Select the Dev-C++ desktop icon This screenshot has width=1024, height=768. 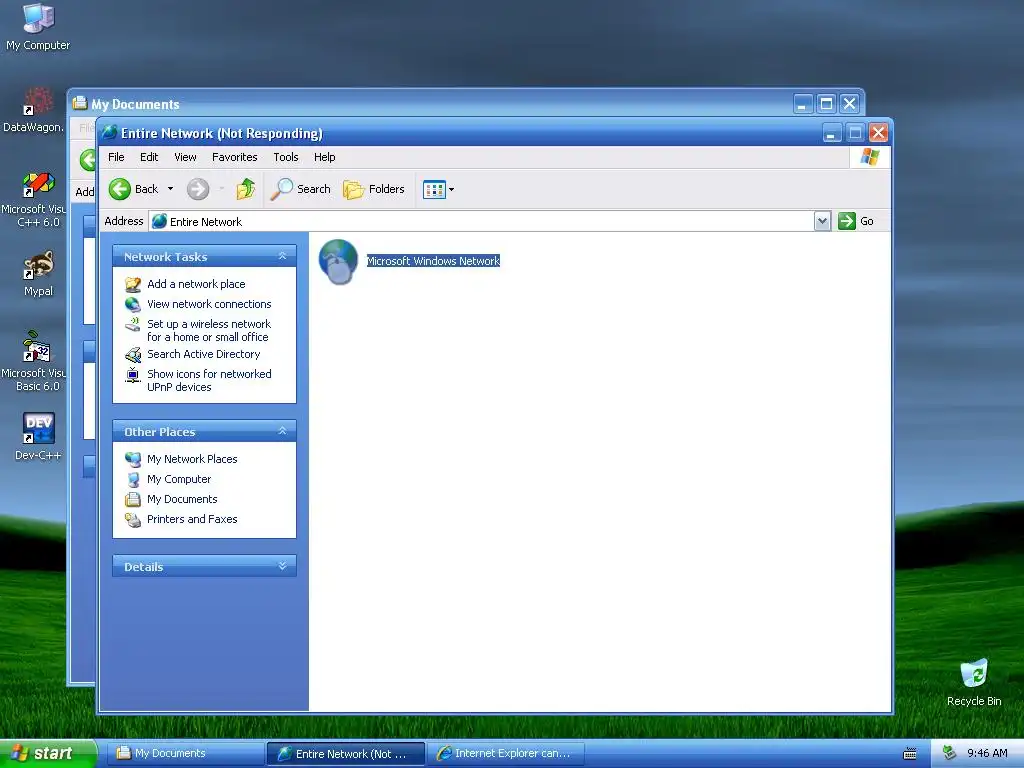pyautogui.click(x=38, y=428)
